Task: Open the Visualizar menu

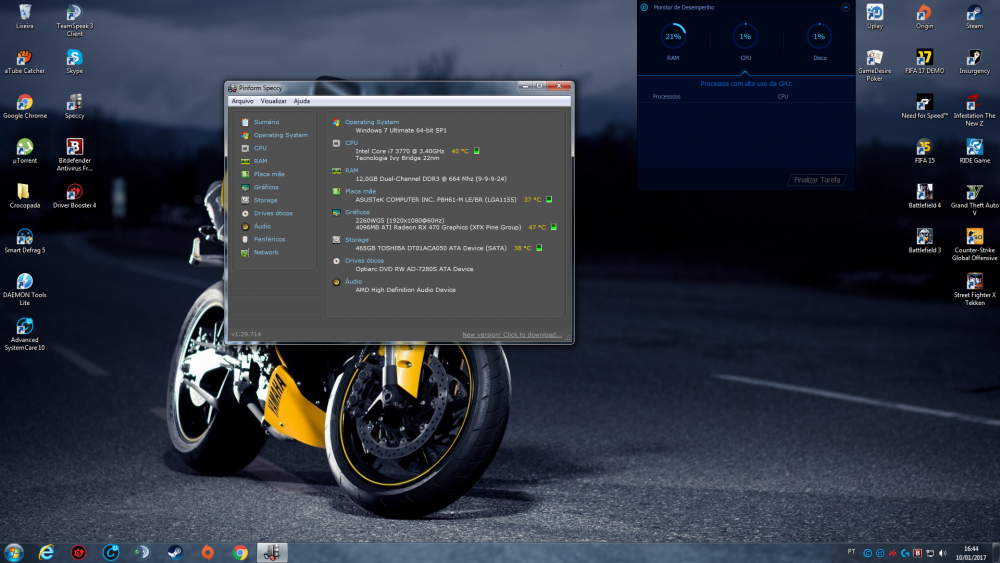Action: click(x=274, y=101)
